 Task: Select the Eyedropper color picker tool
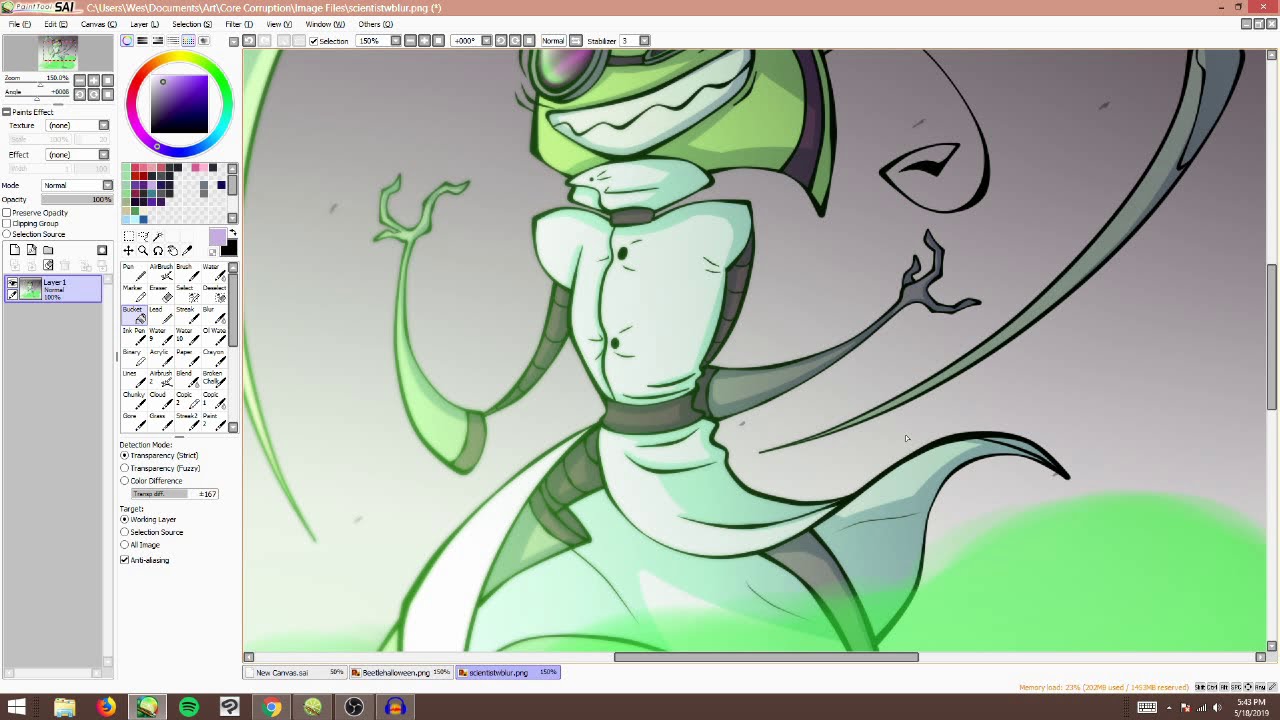pos(188,250)
